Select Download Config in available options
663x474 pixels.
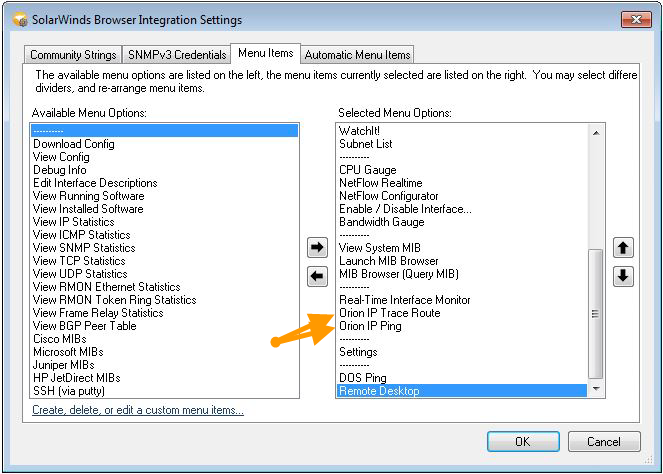(x=165, y=144)
